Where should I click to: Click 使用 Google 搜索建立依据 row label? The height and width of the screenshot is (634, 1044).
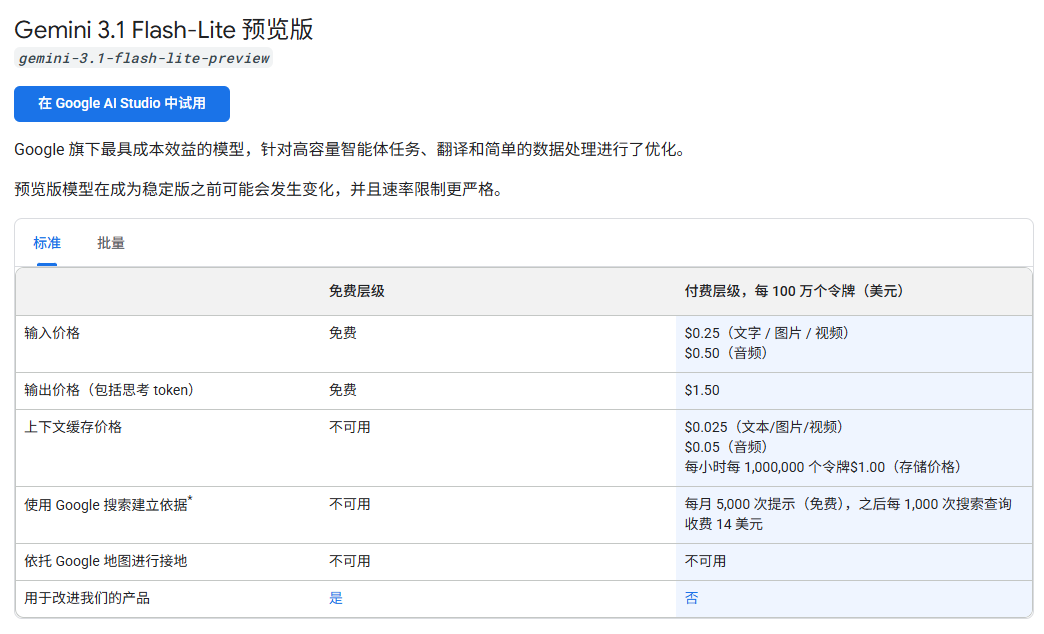tap(108, 504)
